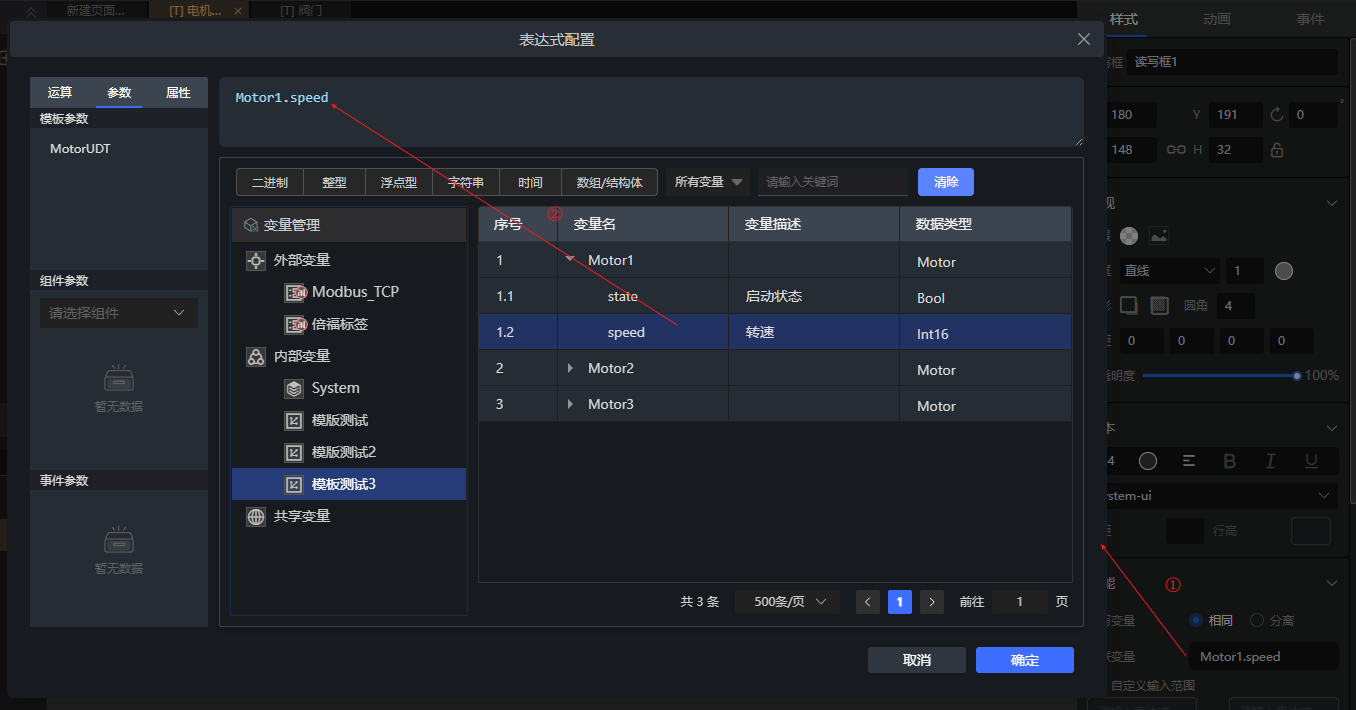Toggle italic text formatting
Viewport: 1356px width, 710px height.
(x=1271, y=461)
